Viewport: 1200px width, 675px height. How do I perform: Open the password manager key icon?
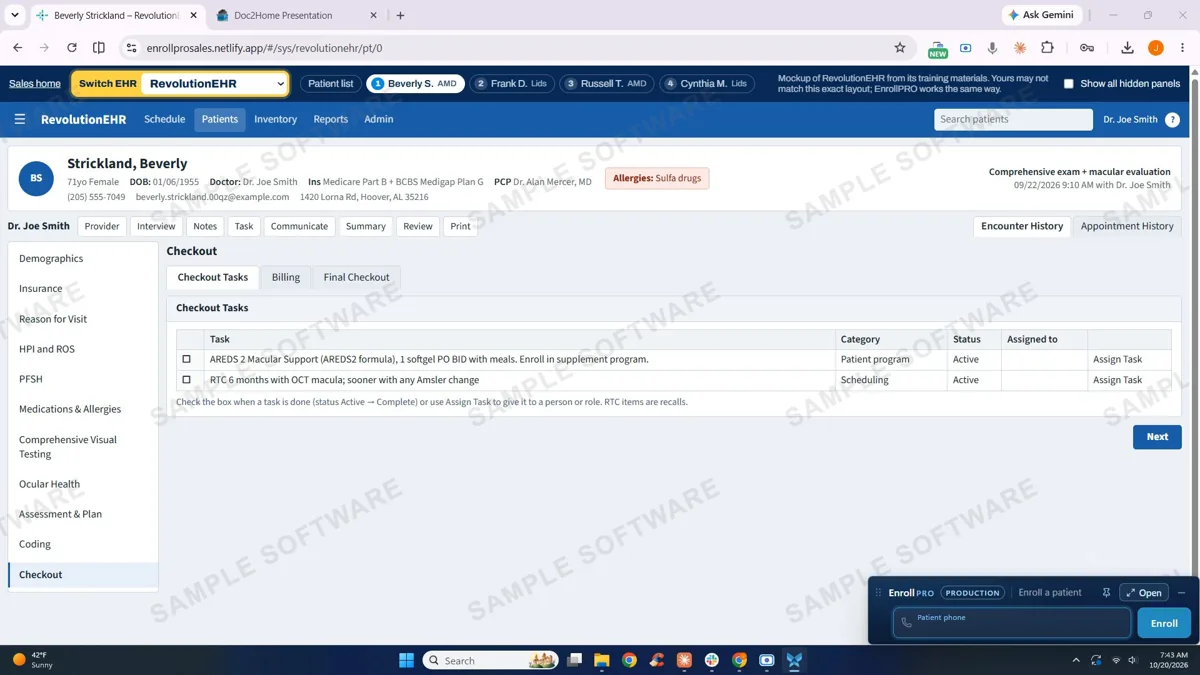pos(1087,48)
